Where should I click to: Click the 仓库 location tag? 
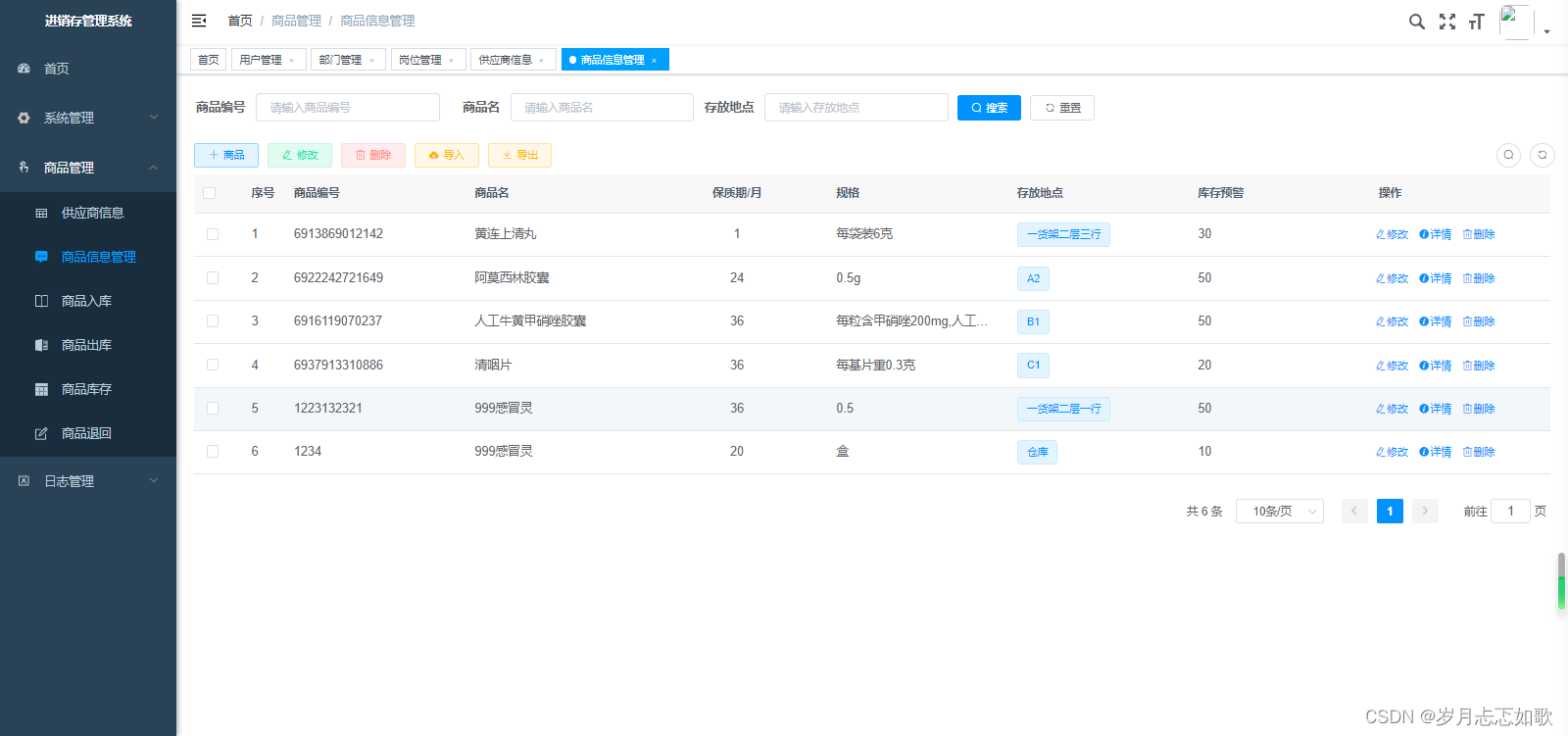point(1037,452)
